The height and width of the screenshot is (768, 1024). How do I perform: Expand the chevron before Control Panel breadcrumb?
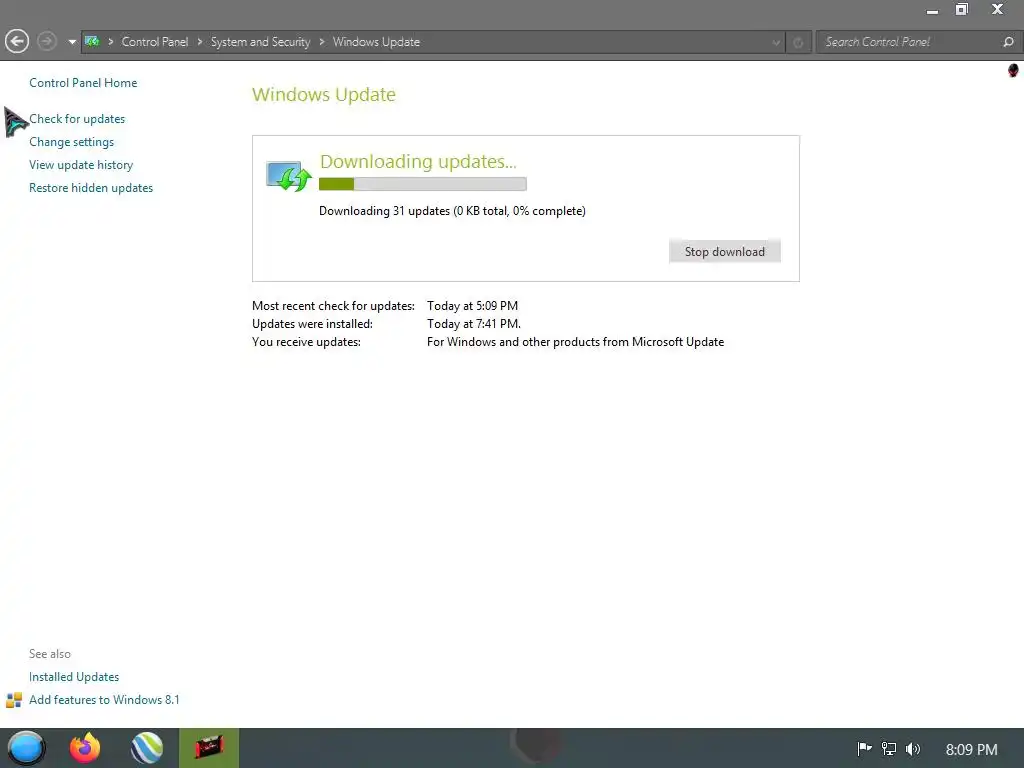pyautogui.click(x=111, y=42)
